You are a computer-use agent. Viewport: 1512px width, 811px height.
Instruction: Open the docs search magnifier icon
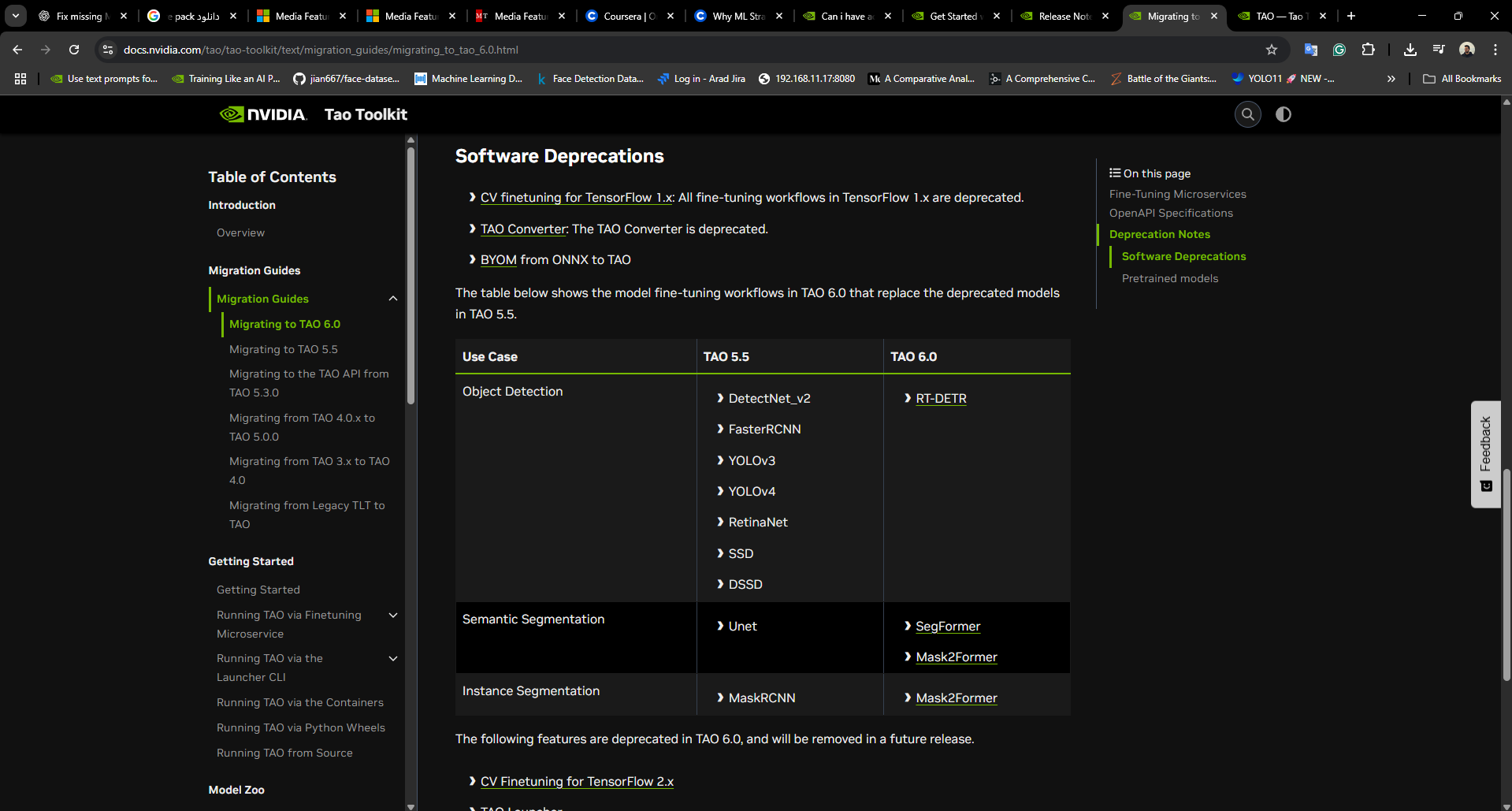[x=1247, y=114]
